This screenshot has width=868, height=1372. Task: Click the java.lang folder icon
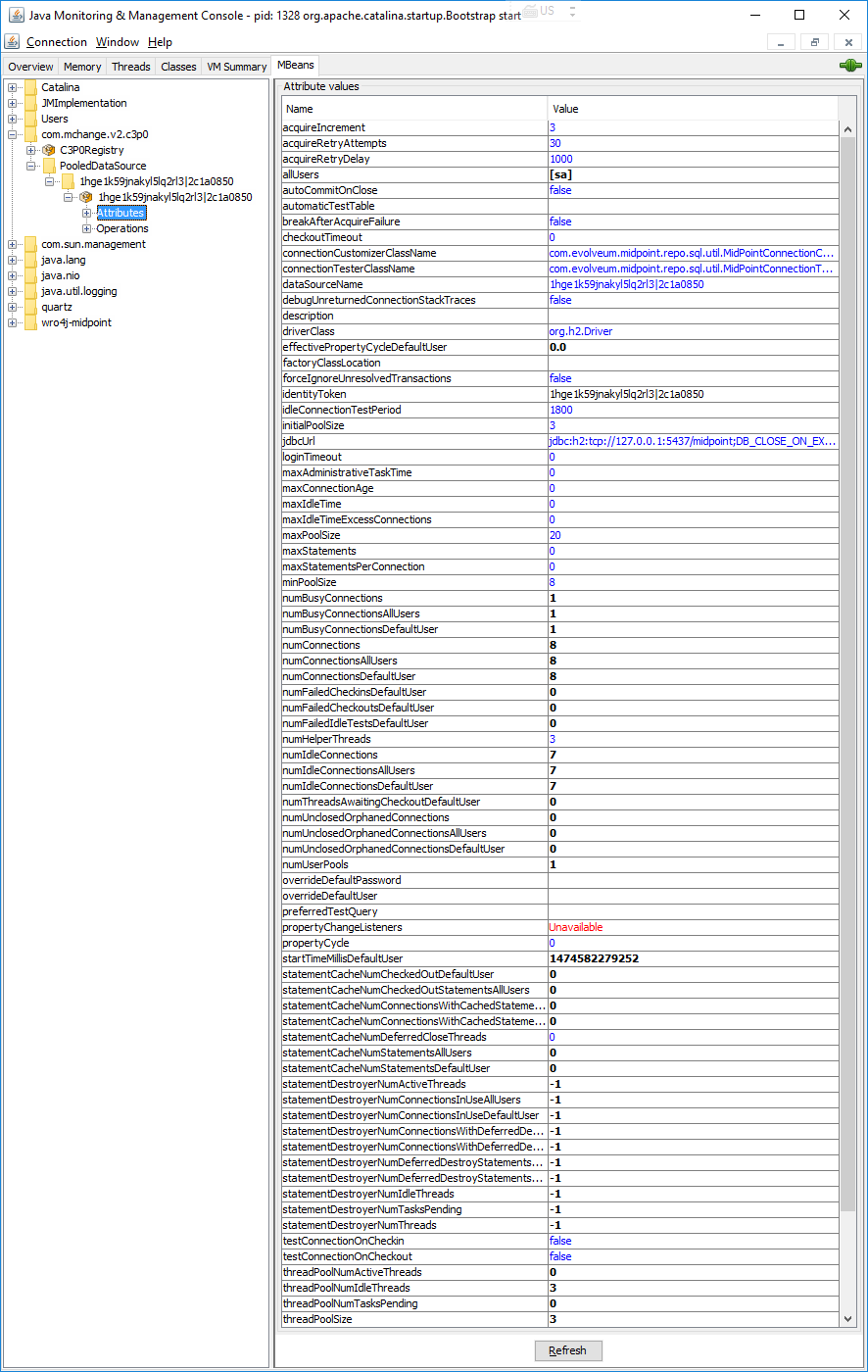[x=30, y=260]
